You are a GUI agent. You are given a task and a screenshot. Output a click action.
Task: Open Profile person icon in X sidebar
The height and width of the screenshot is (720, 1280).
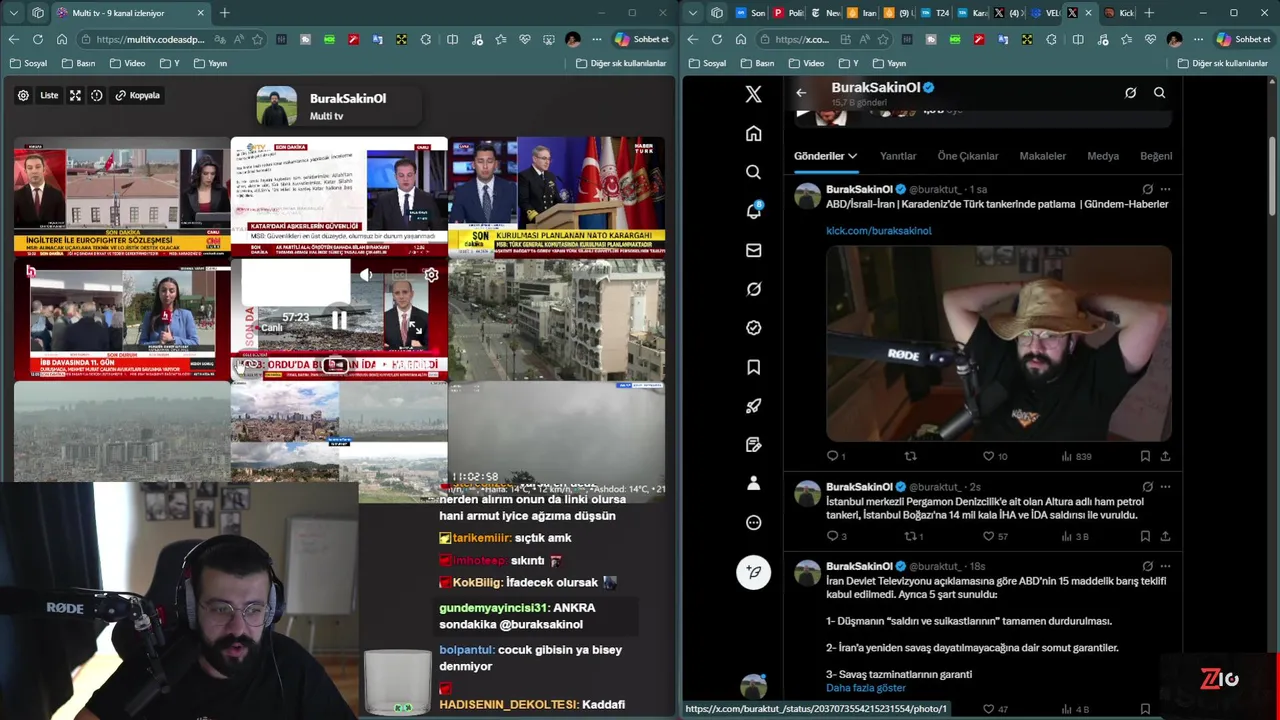click(754, 483)
